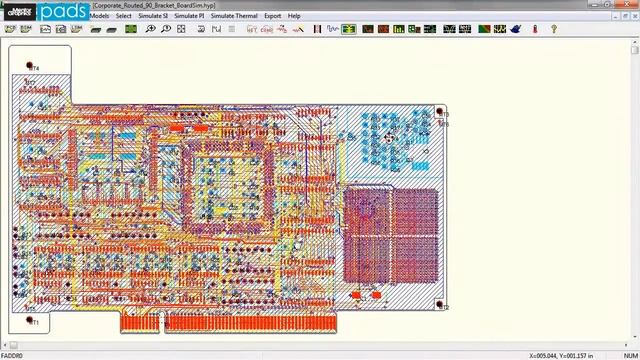Click the image file toolbar icon
This screenshot has width=640, height=360.
point(61,29)
